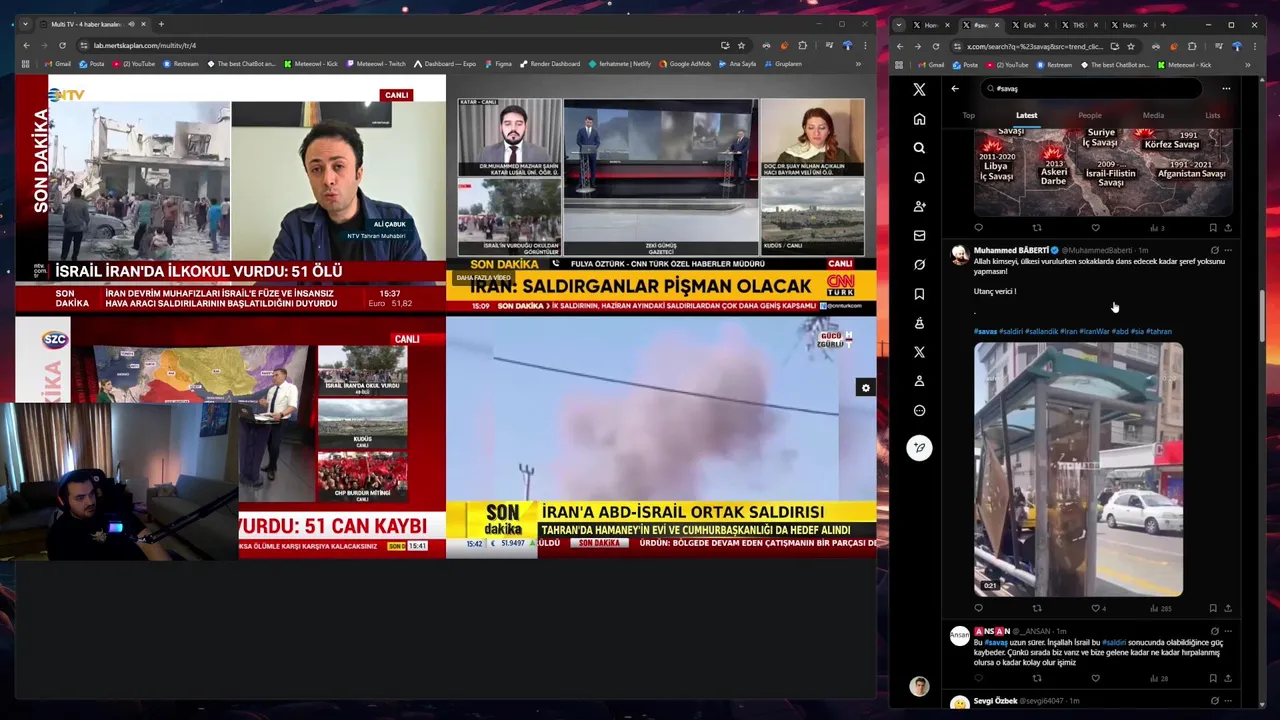
Task: Click the white compose Post button
Action: [919, 447]
